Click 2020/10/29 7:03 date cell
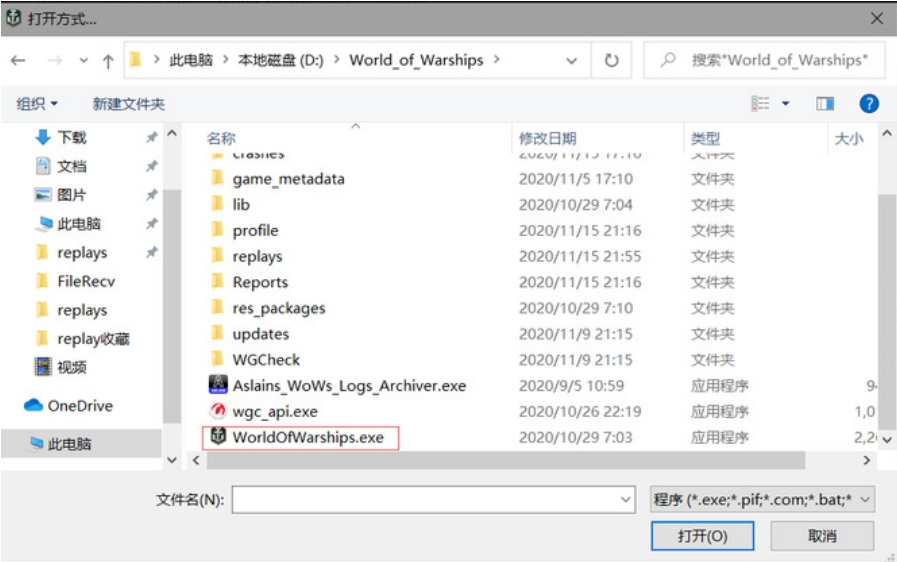 click(575, 438)
